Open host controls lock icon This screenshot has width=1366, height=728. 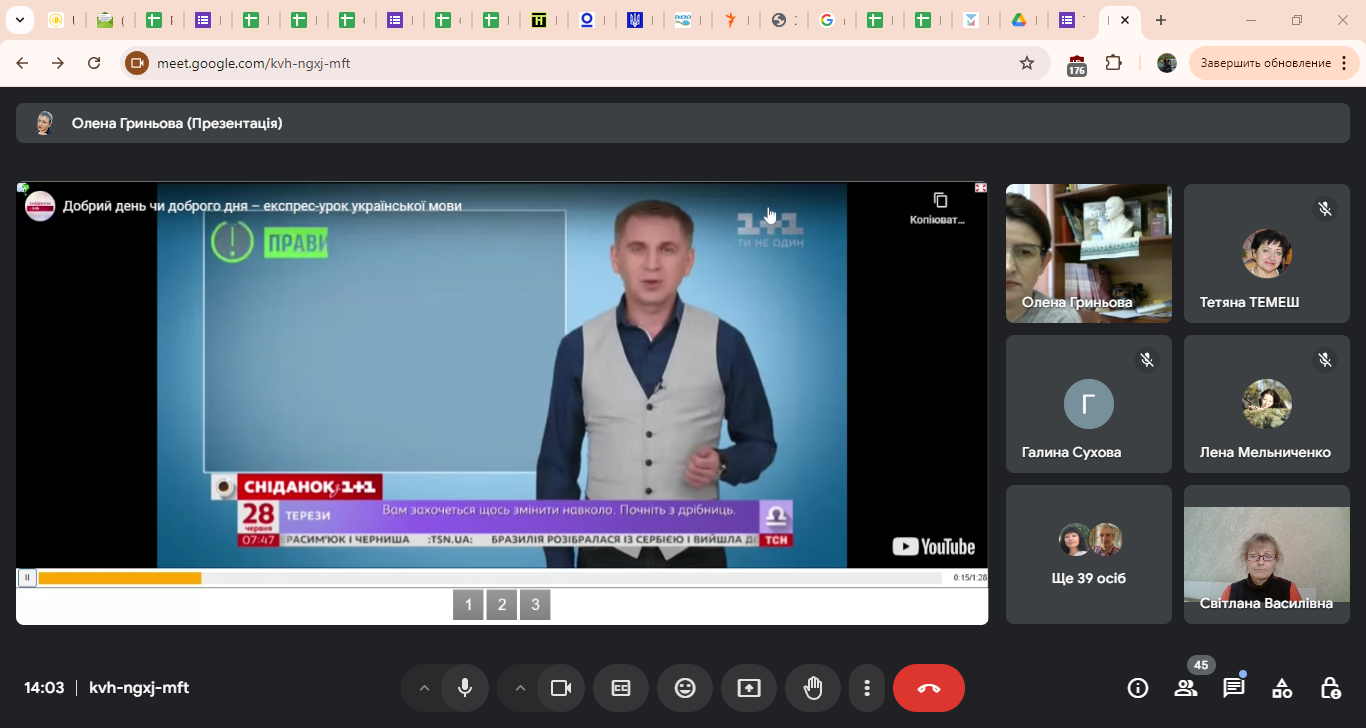[1330, 688]
